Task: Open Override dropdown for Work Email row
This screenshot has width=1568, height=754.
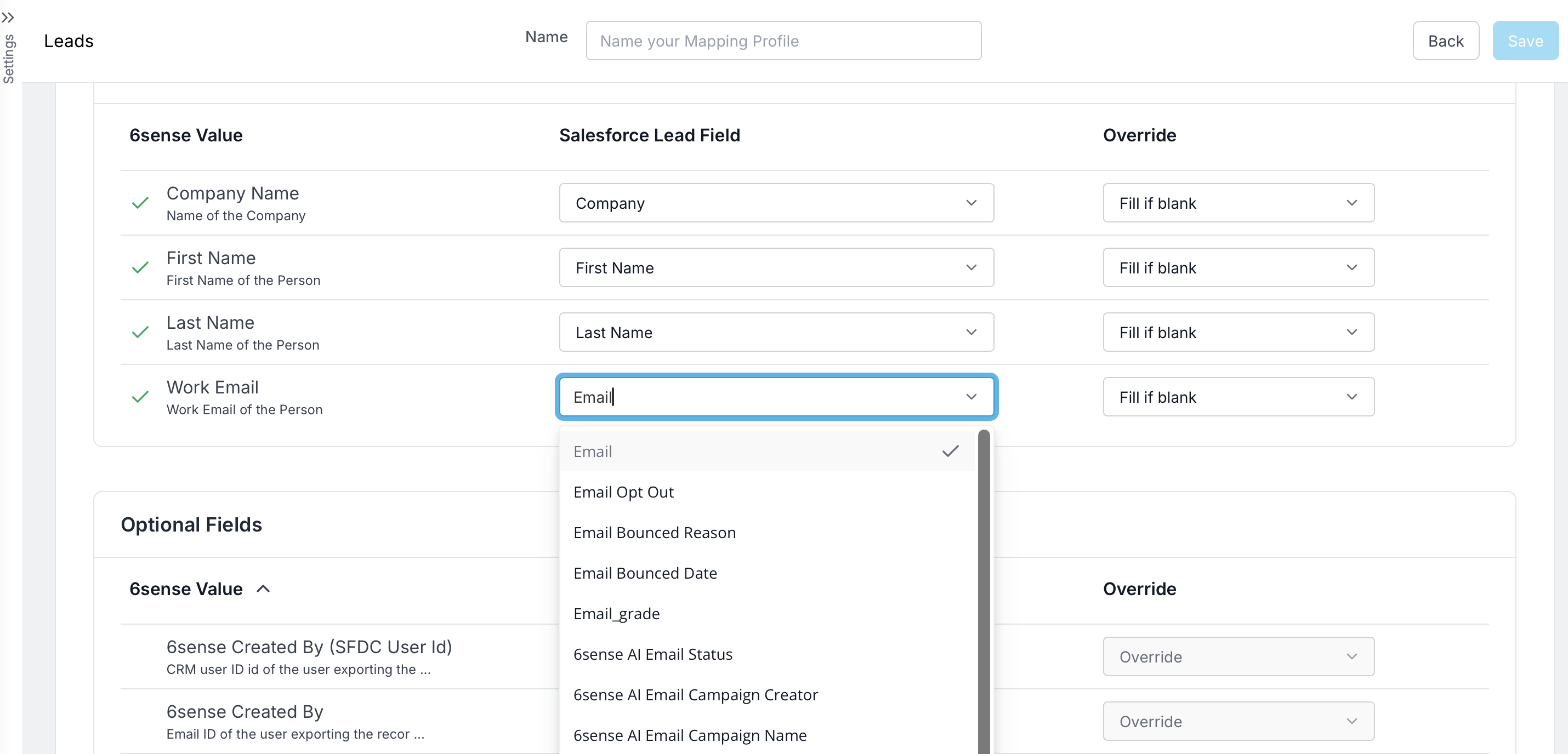Action: coord(1238,397)
